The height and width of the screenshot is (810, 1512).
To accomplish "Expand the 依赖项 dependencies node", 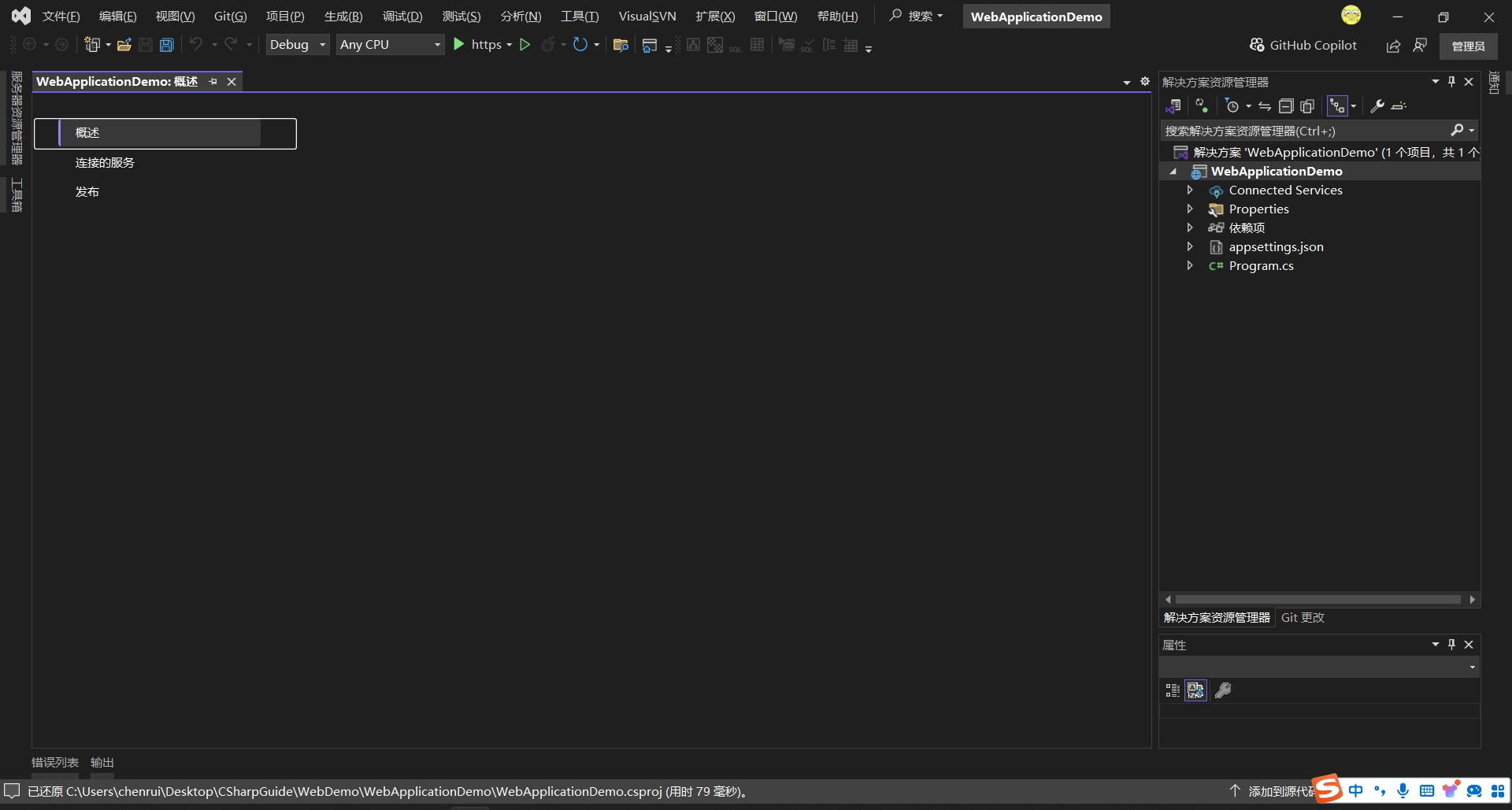I will (1190, 227).
